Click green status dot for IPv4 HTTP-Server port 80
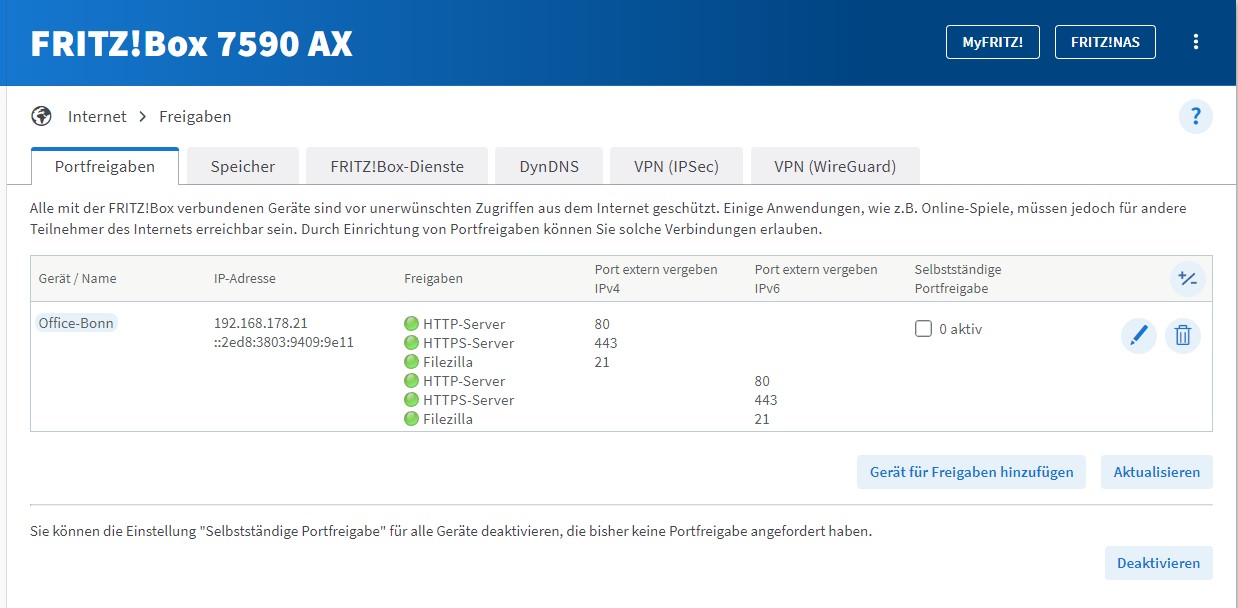 (411, 324)
